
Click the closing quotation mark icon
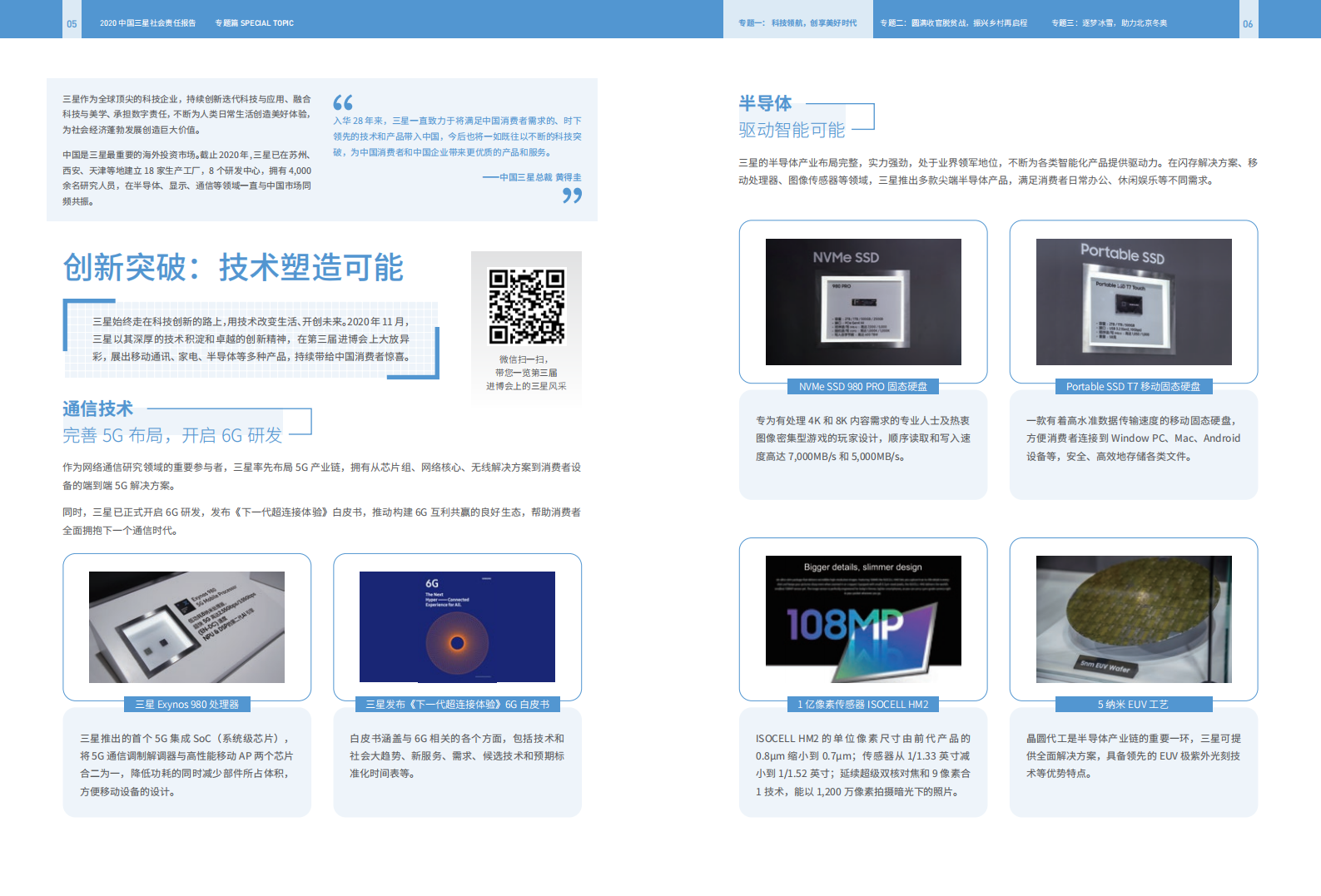click(x=572, y=196)
